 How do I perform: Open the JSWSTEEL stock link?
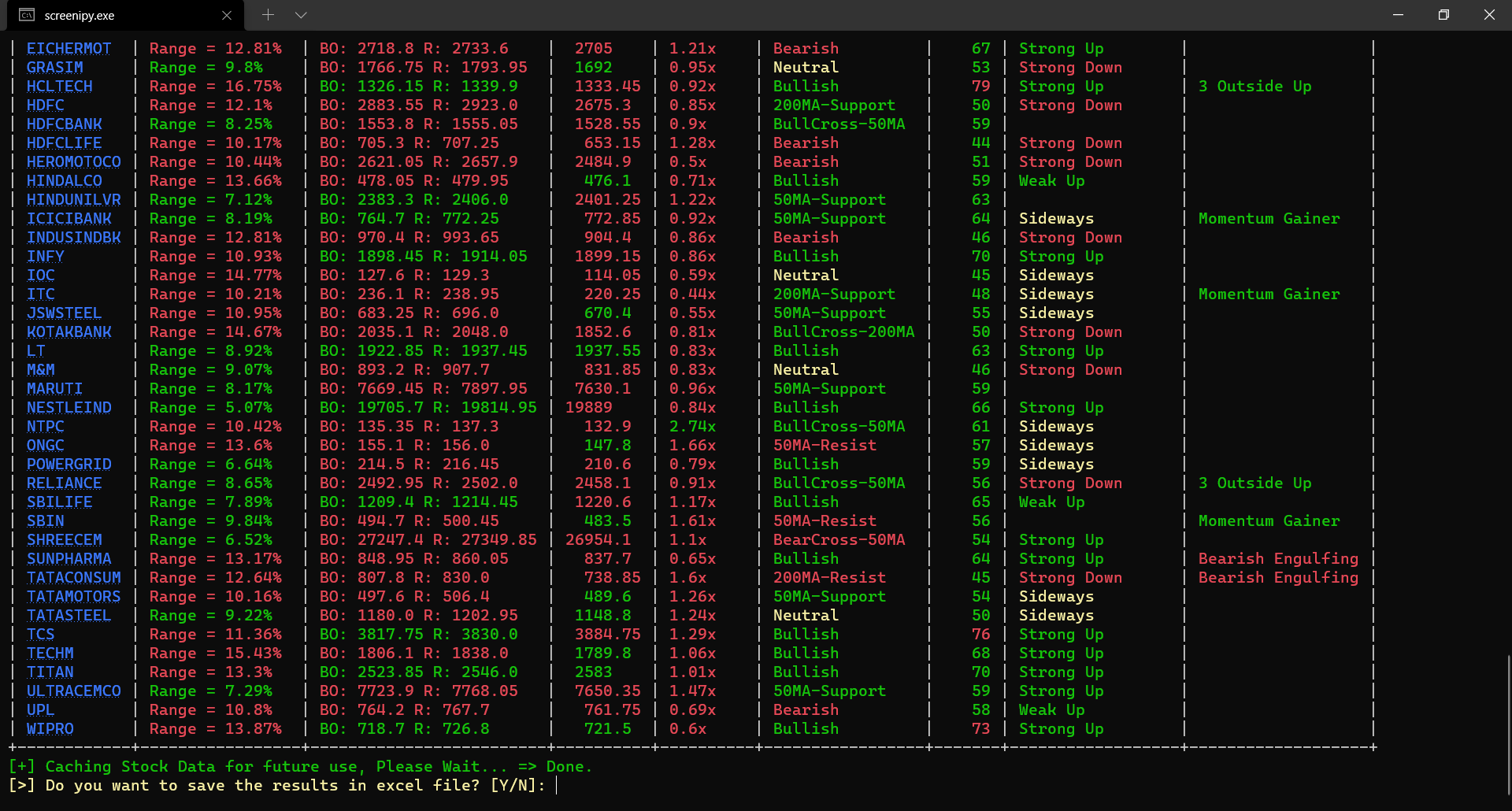coord(65,313)
